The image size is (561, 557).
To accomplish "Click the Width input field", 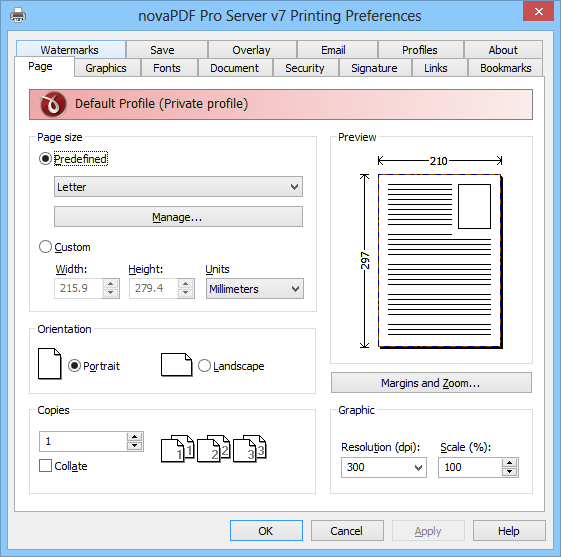I will click(x=78, y=288).
